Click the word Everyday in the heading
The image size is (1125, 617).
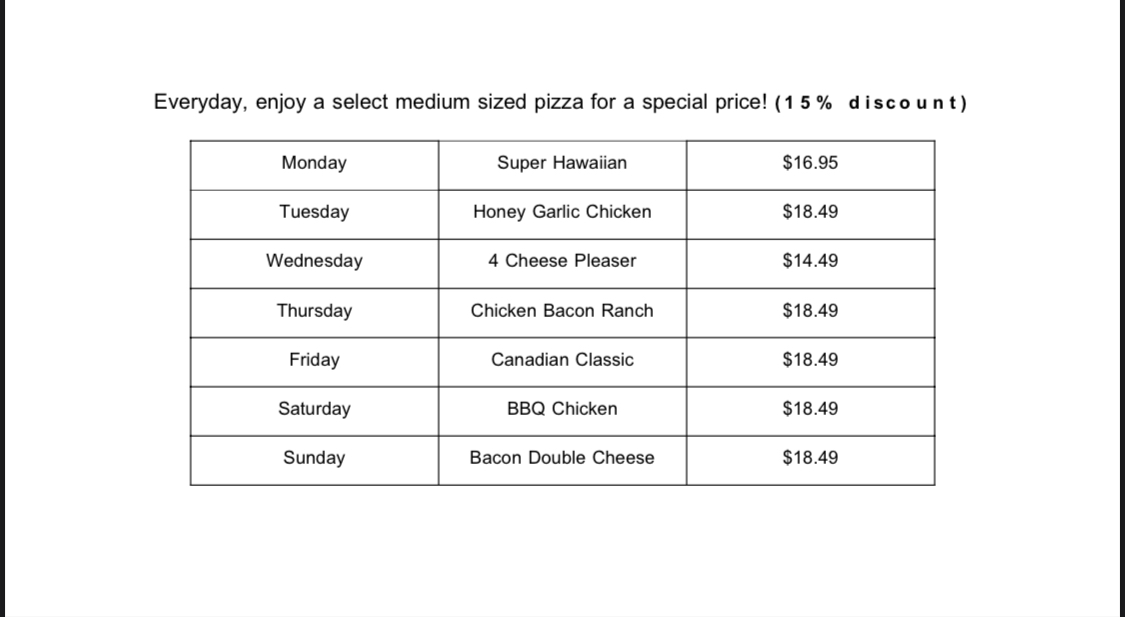(199, 103)
